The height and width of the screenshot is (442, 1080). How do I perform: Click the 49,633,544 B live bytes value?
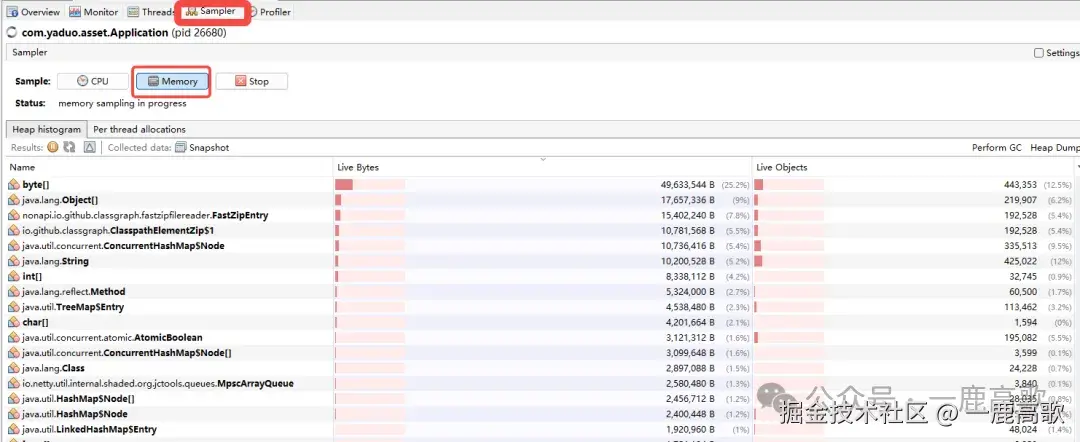687,185
